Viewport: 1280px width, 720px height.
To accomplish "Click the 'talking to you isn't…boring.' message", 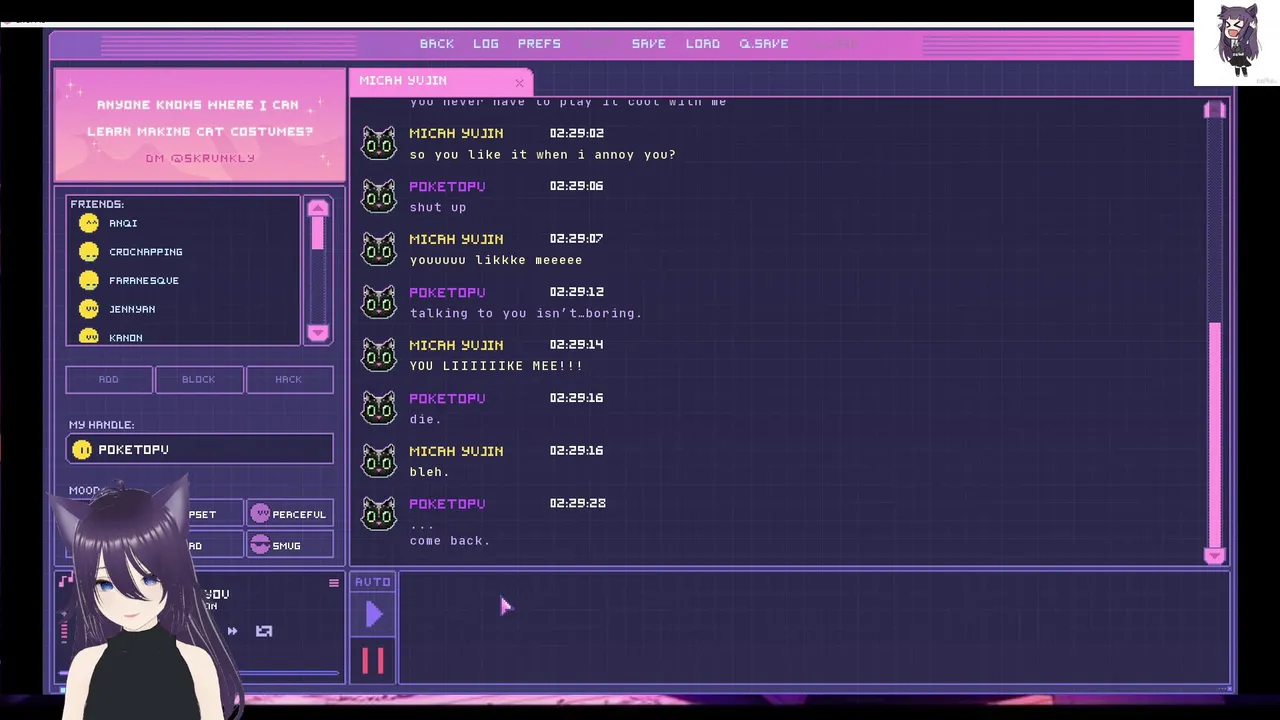I will [526, 313].
